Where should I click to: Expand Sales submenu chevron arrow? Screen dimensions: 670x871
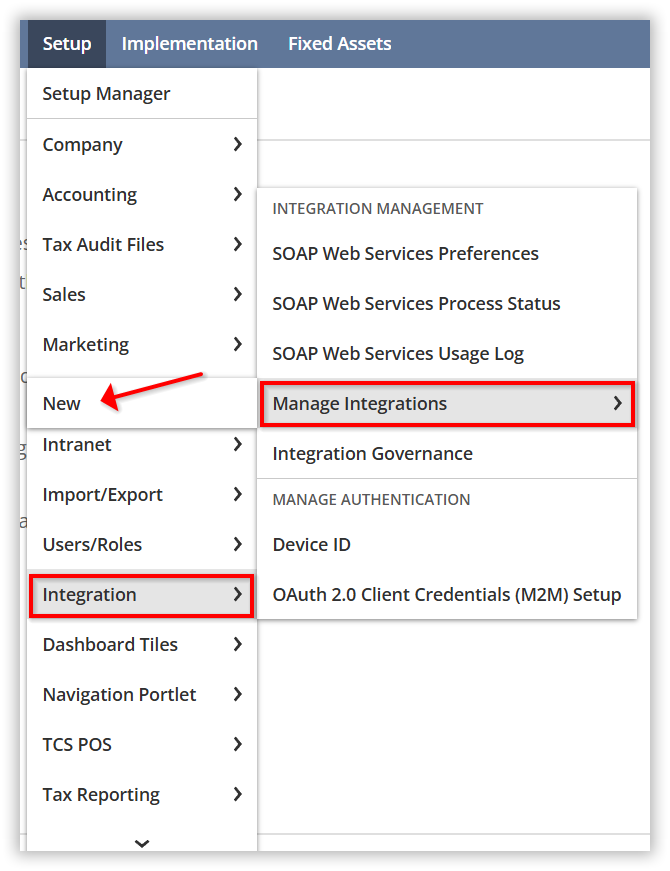coord(238,294)
